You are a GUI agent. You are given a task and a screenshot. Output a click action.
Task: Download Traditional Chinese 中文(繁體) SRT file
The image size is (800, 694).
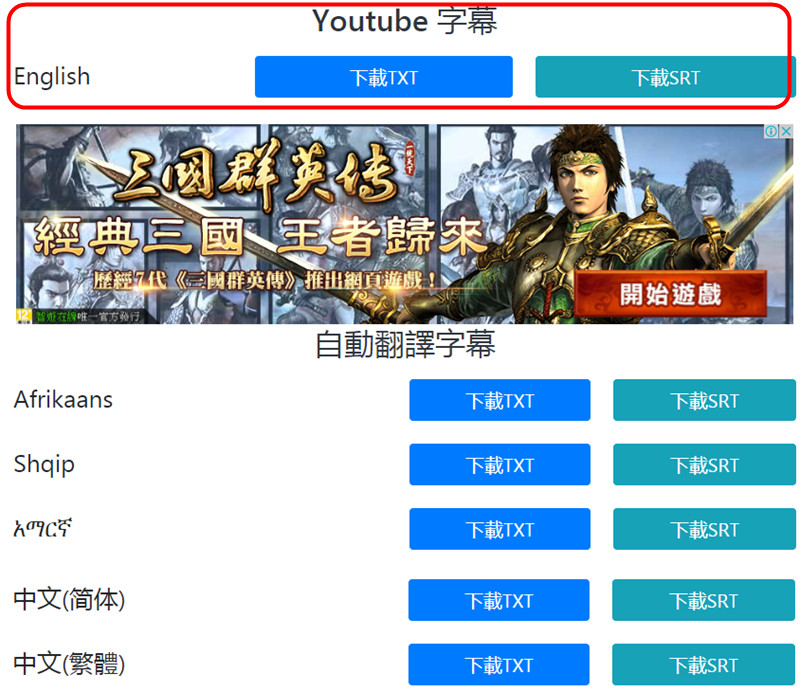[704, 664]
